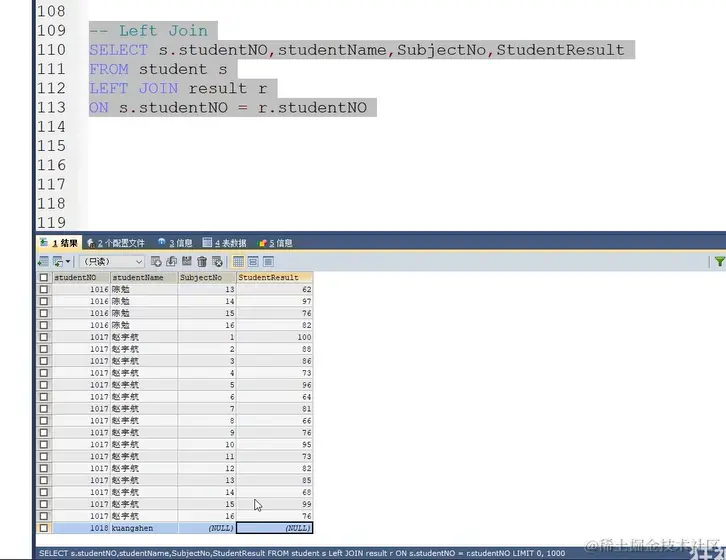Check the 1017 row with SubjectNo 1
The image size is (726, 560).
(x=44, y=337)
